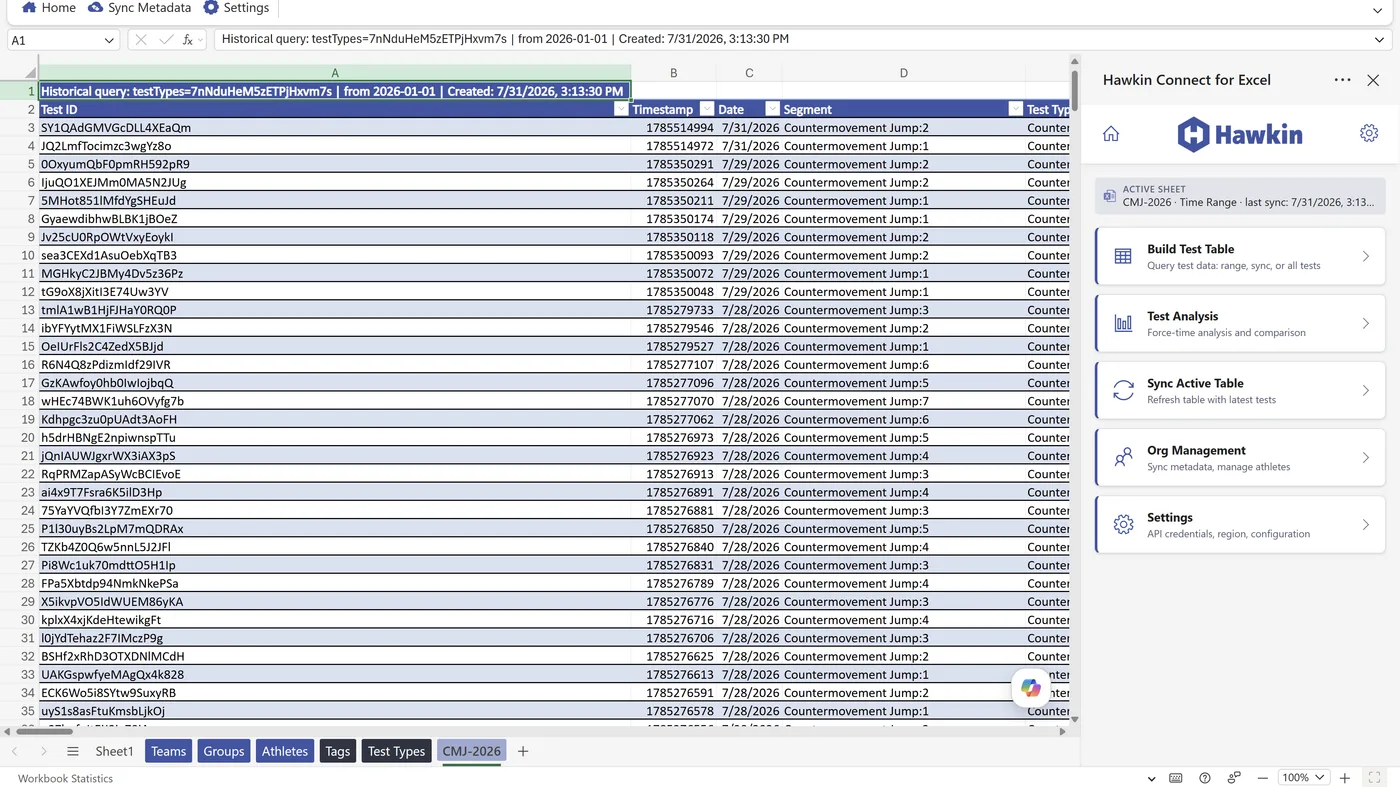Click the Org Management people icon
1400x787 pixels.
[1123, 457]
